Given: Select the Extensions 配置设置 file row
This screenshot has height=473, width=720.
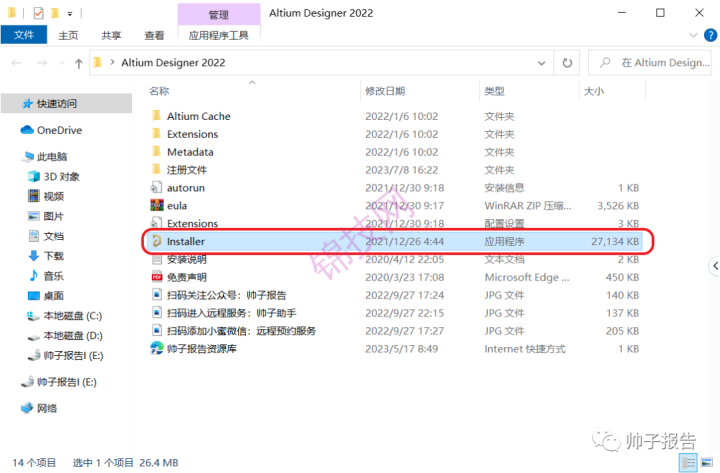Looking at the screenshot, I should coord(396,223).
